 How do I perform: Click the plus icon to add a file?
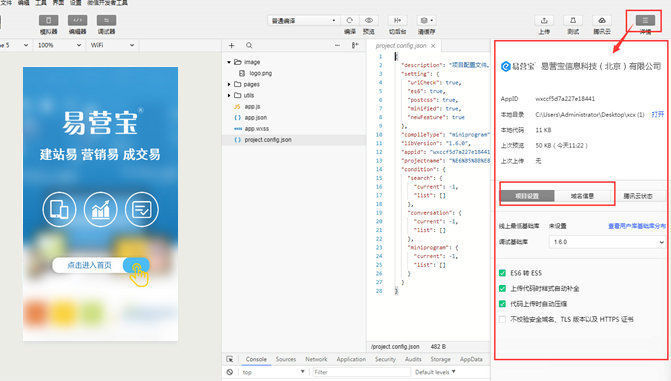click(232, 45)
